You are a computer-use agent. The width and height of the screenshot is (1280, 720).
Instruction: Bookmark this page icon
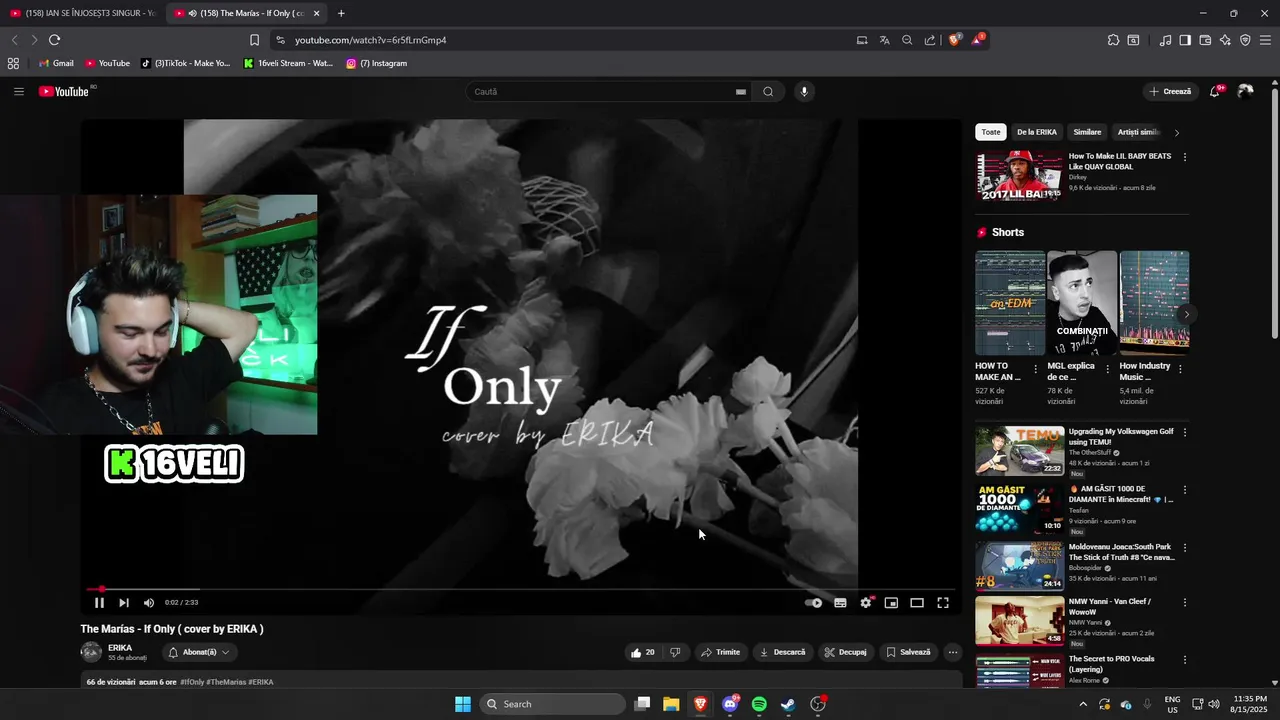254,40
